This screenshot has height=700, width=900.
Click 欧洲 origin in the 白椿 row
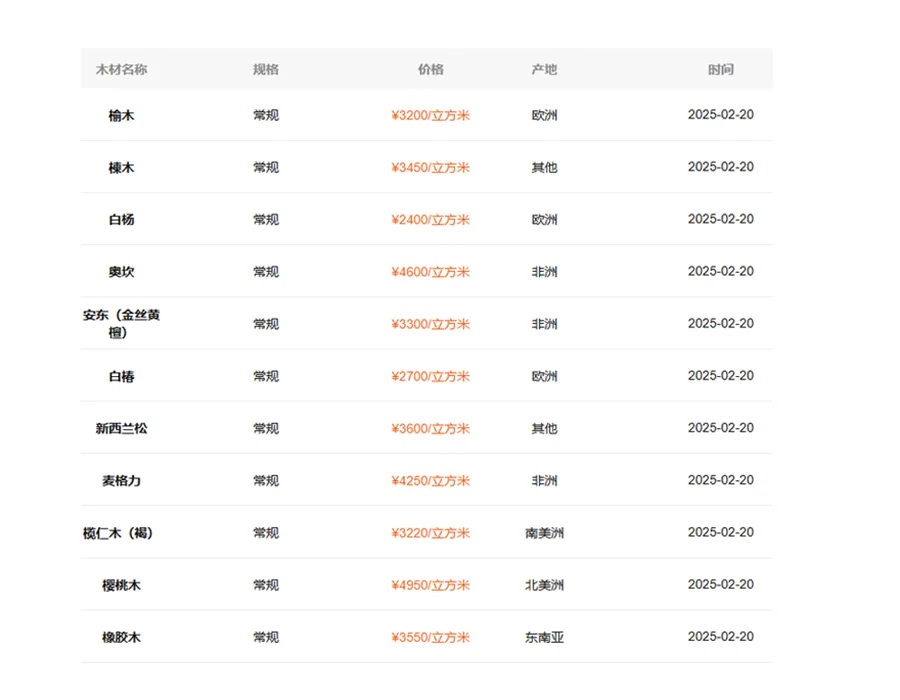click(544, 376)
